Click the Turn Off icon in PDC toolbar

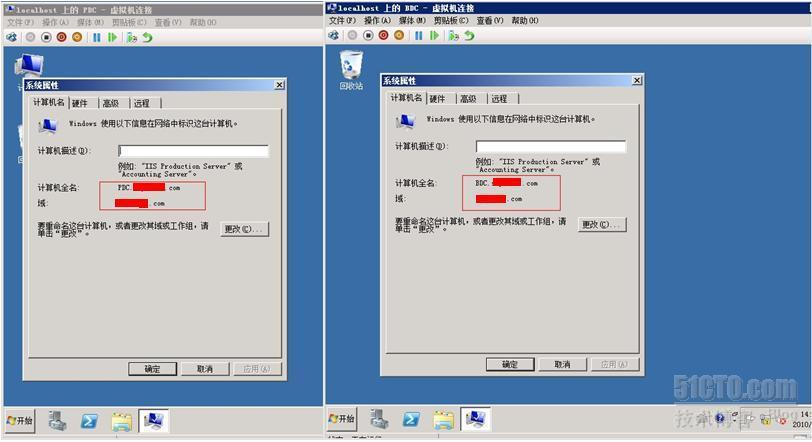46,37
